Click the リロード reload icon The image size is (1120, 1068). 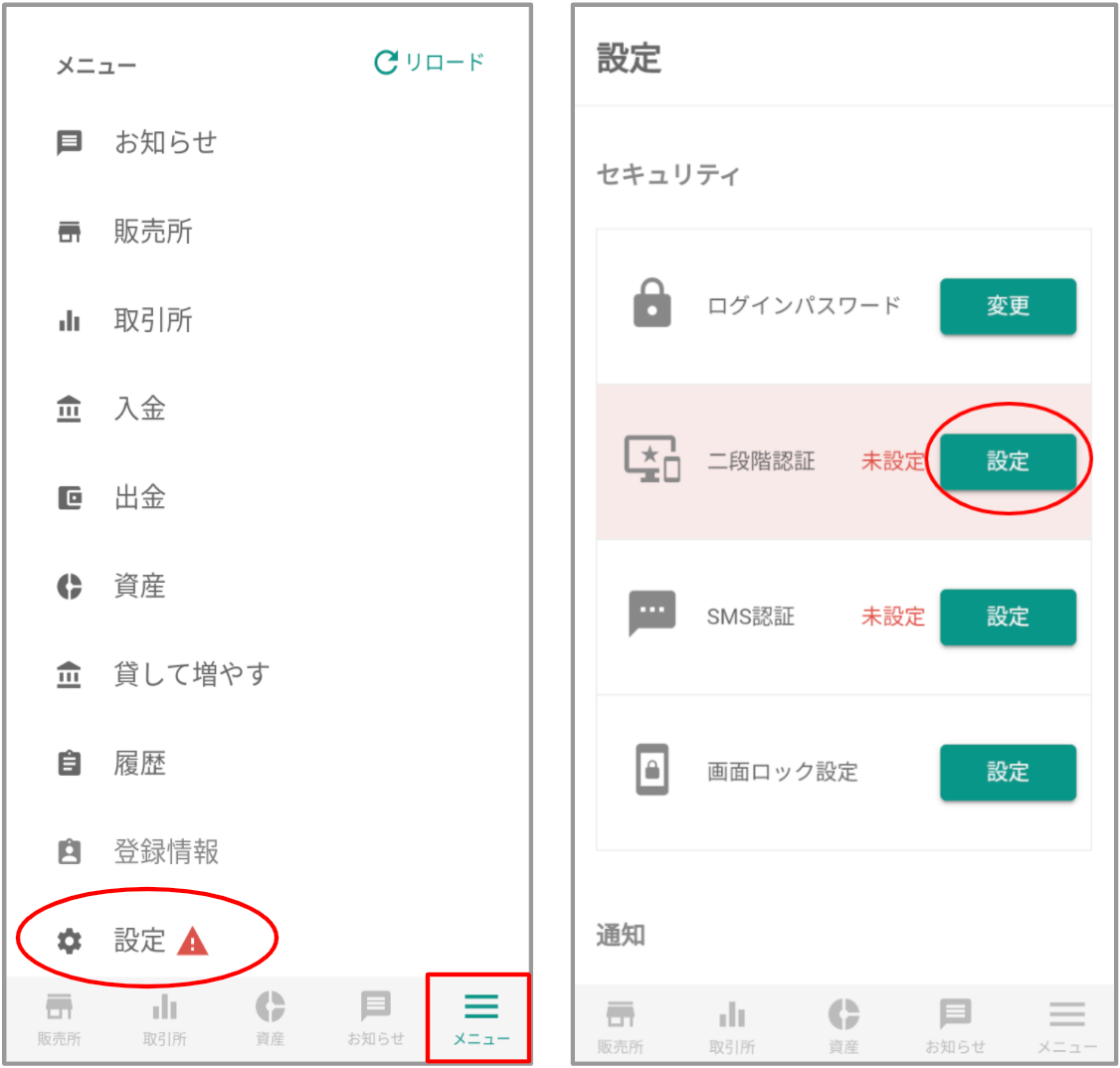[386, 63]
